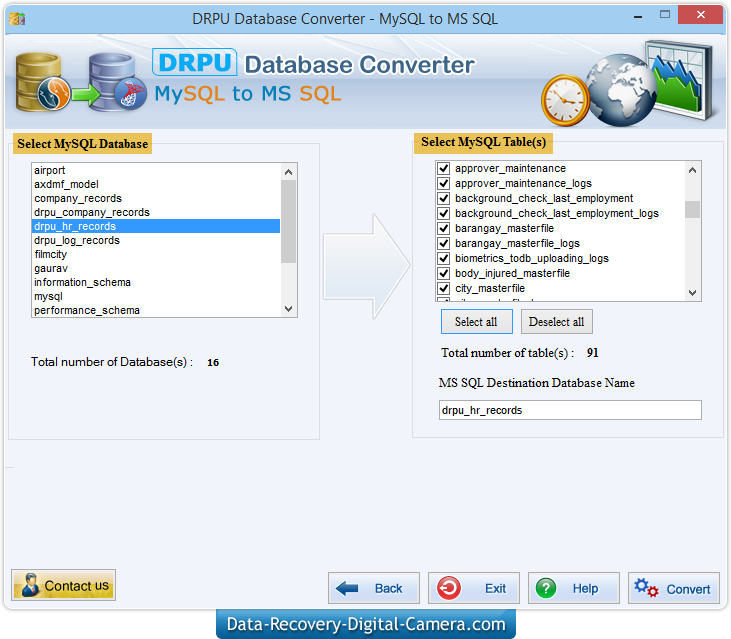
Task: Uncheck approver_maintenance_logs table
Action: click(443, 183)
